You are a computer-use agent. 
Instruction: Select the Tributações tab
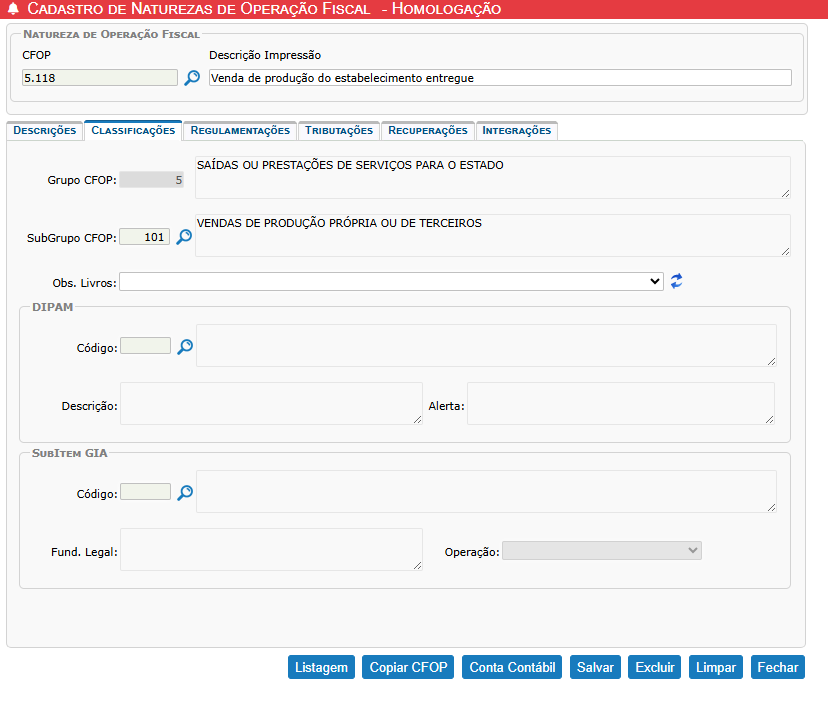pyautogui.click(x=339, y=130)
